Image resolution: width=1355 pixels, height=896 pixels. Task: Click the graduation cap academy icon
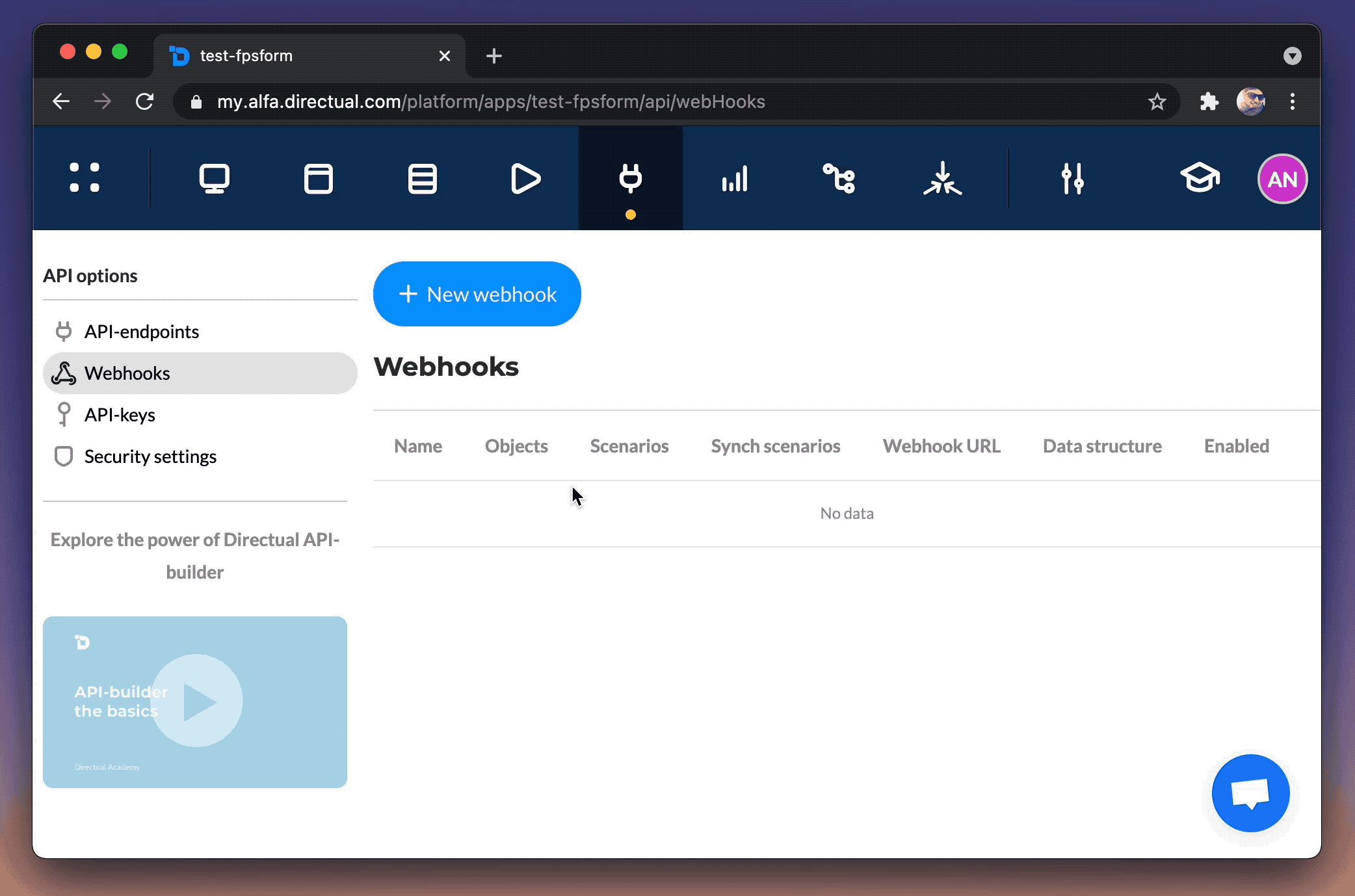coord(1199,179)
